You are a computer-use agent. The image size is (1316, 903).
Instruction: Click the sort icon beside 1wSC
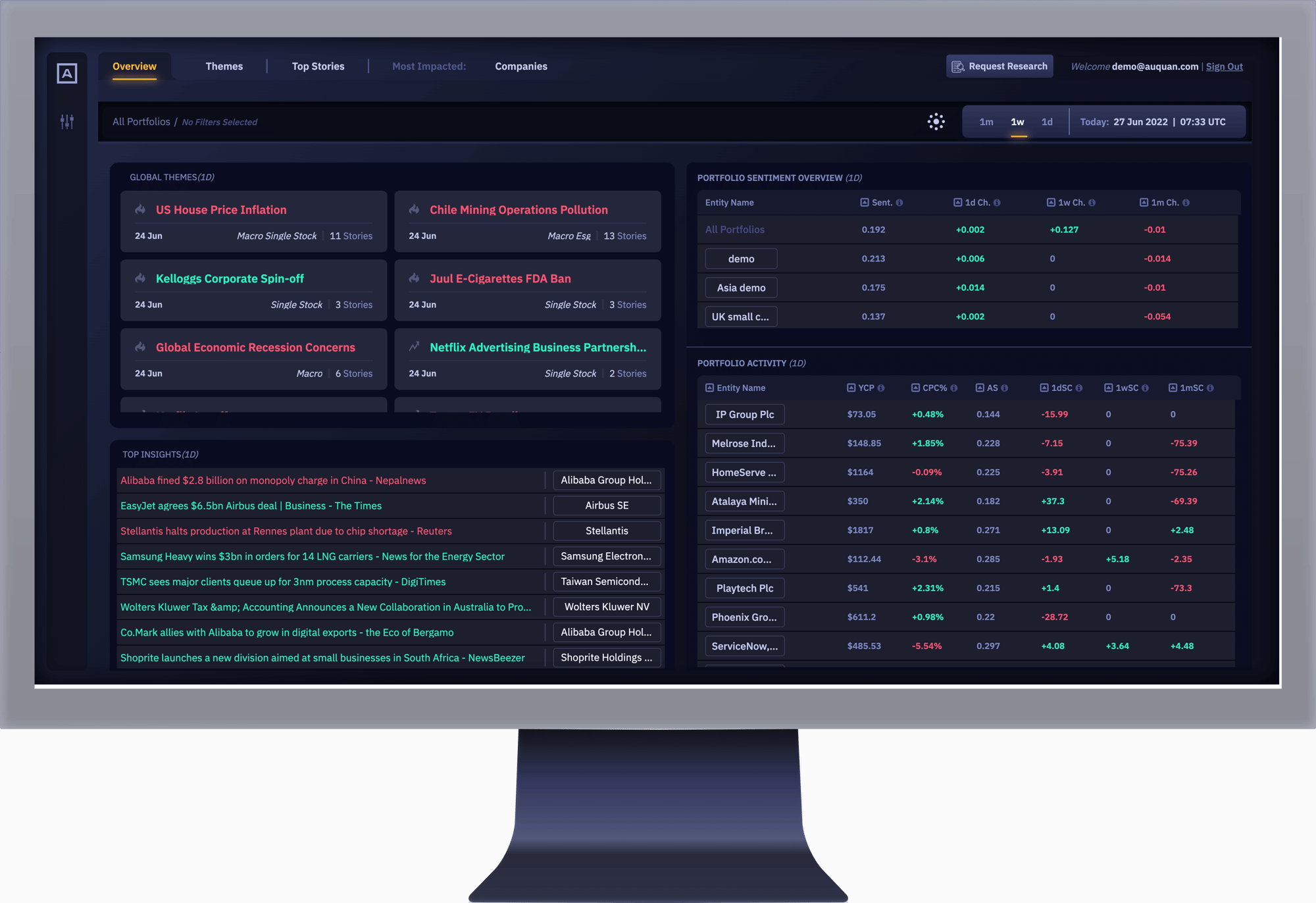tap(1109, 388)
